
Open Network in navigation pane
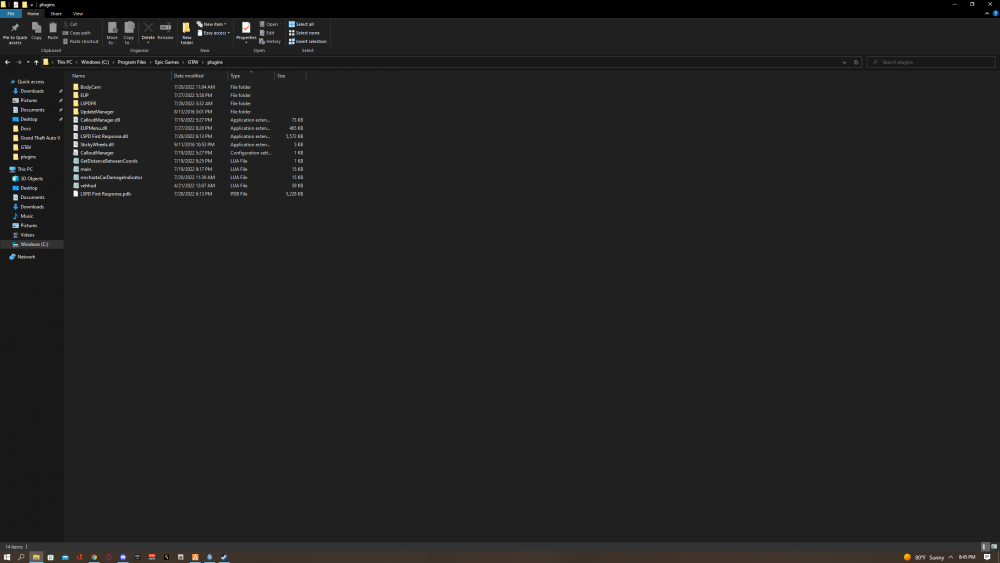[x=26, y=257]
